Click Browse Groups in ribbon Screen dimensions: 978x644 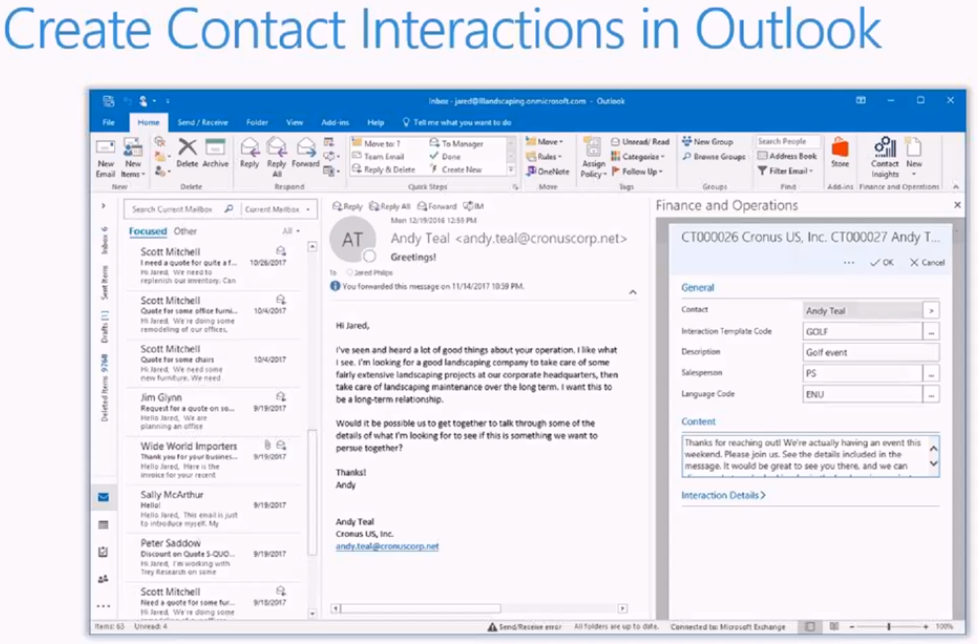714,156
